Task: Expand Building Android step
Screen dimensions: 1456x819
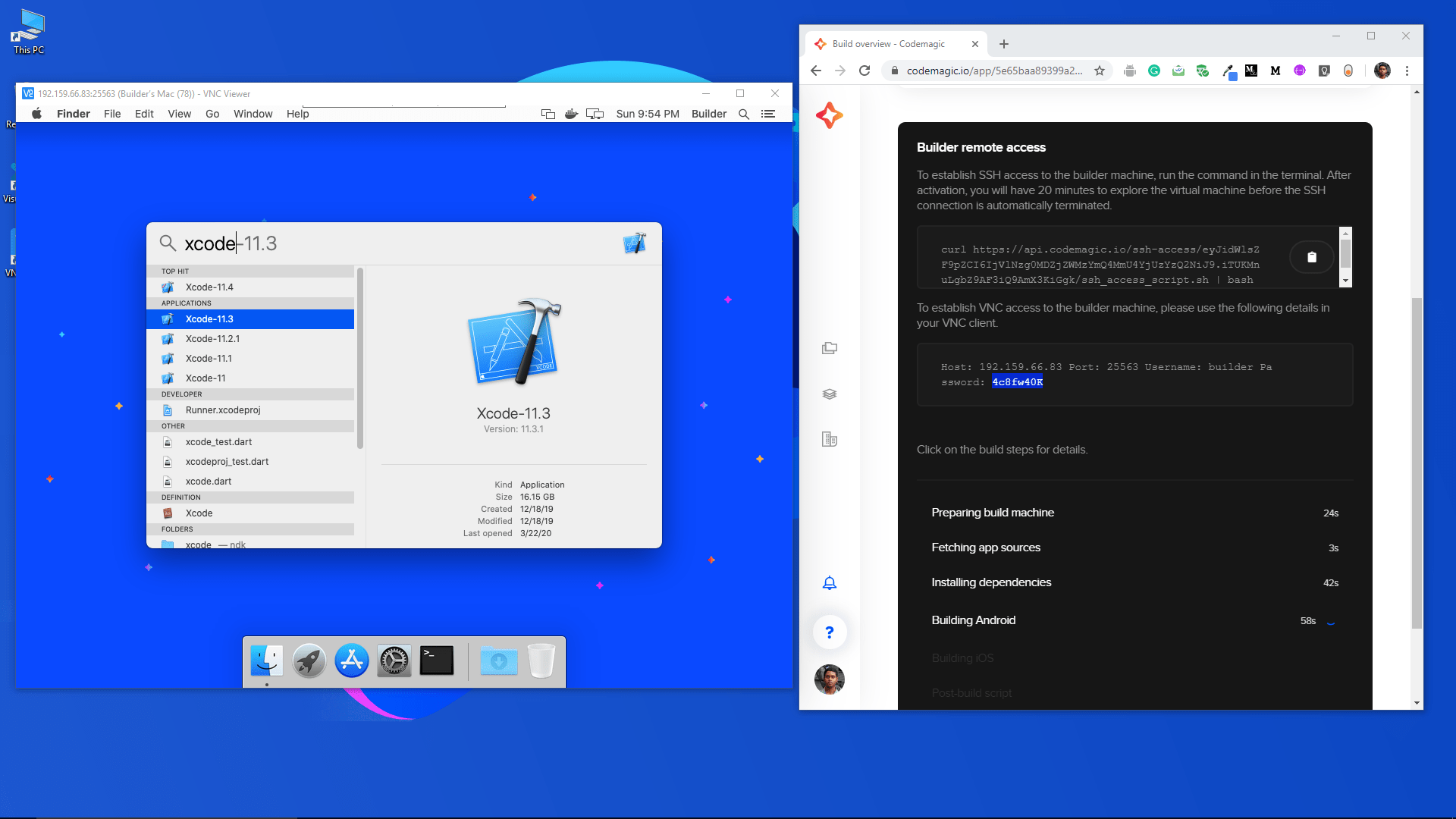Action: point(1134,620)
